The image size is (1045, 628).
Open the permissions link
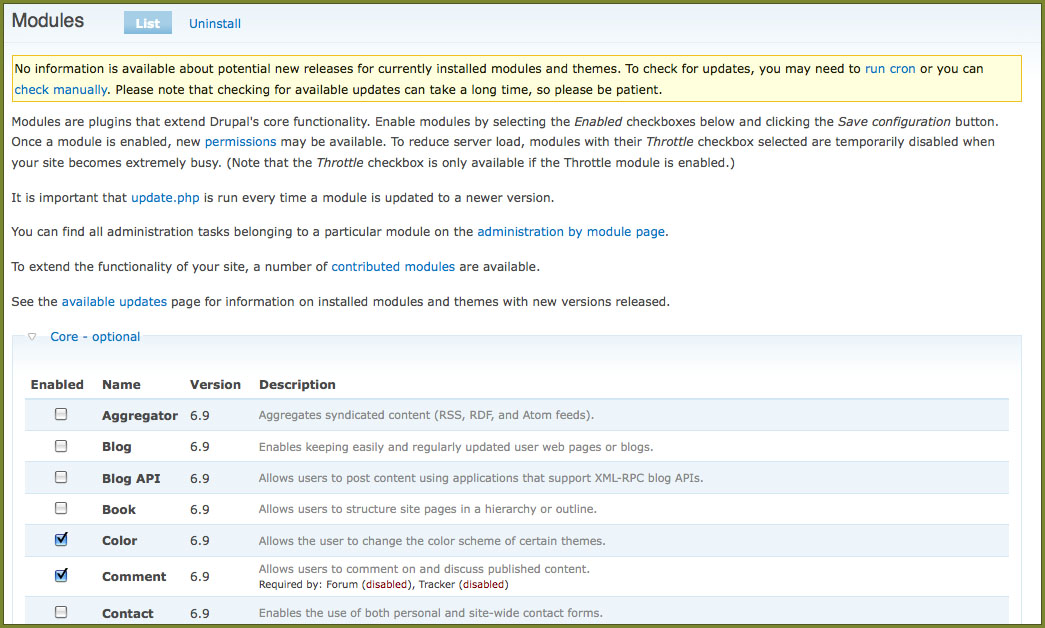240,142
